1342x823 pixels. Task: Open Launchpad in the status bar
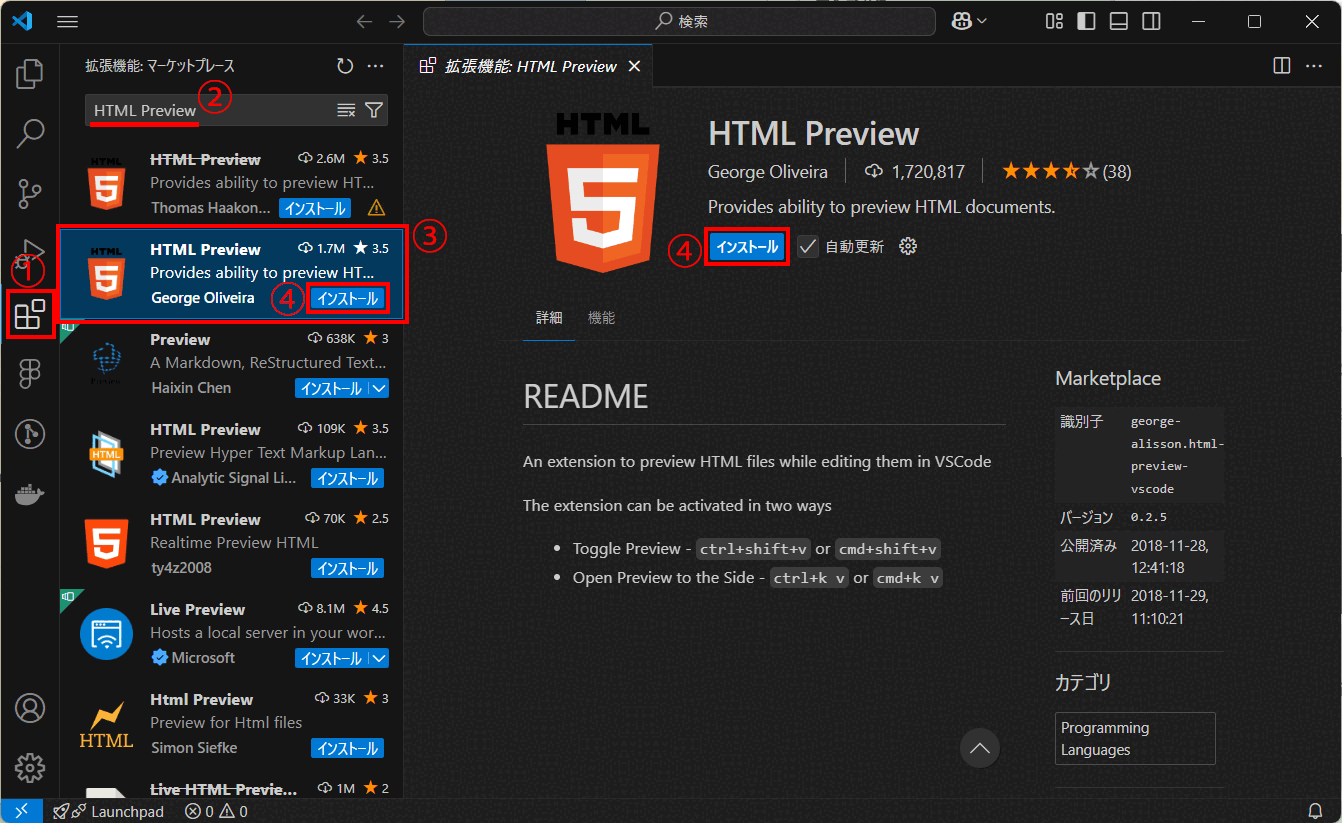tap(108, 811)
